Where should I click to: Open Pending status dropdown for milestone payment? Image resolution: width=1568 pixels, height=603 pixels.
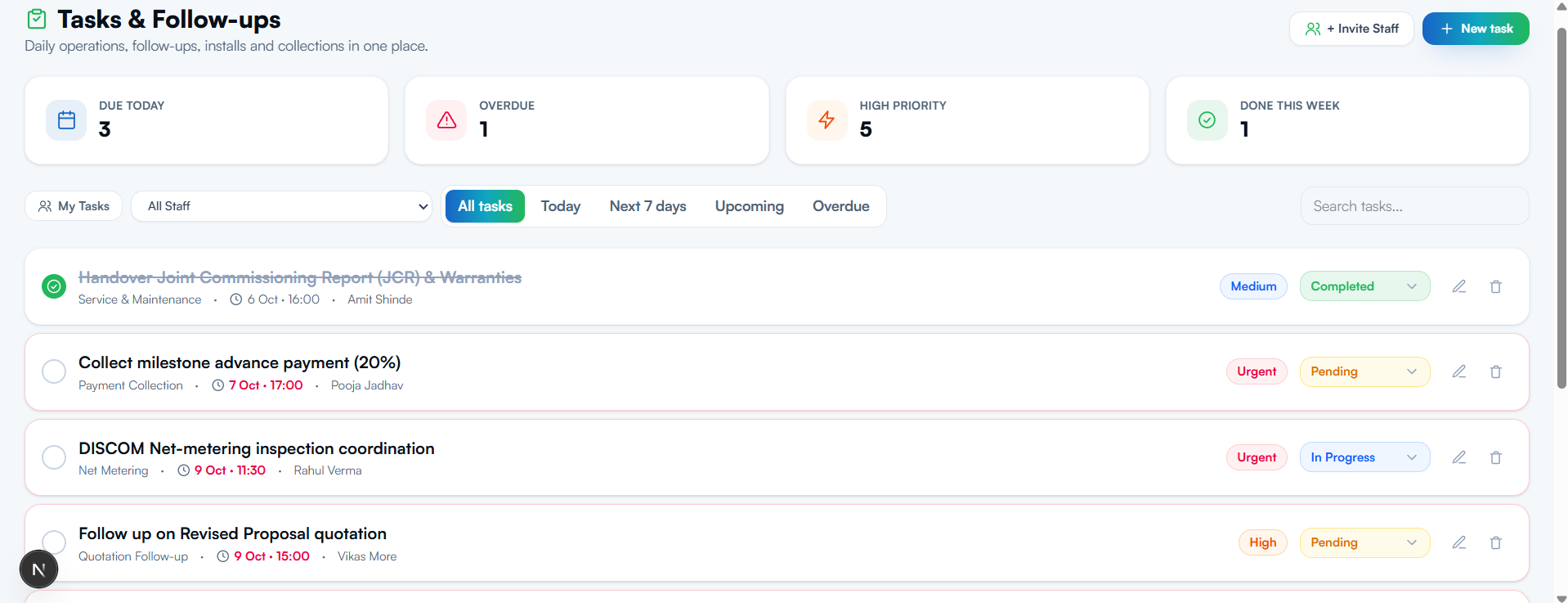coord(1364,371)
